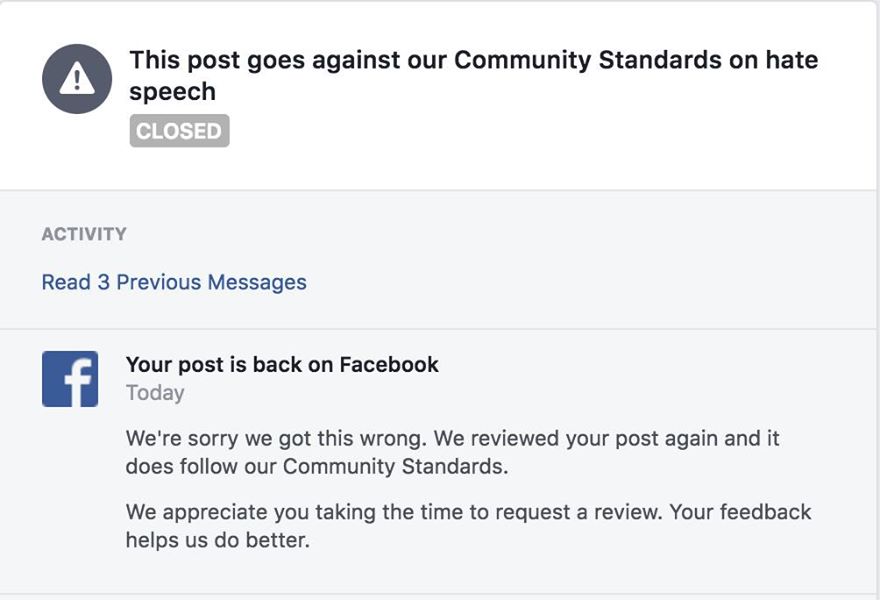Click the CLOSED status badge
This screenshot has height=600, width=880.
(179, 131)
